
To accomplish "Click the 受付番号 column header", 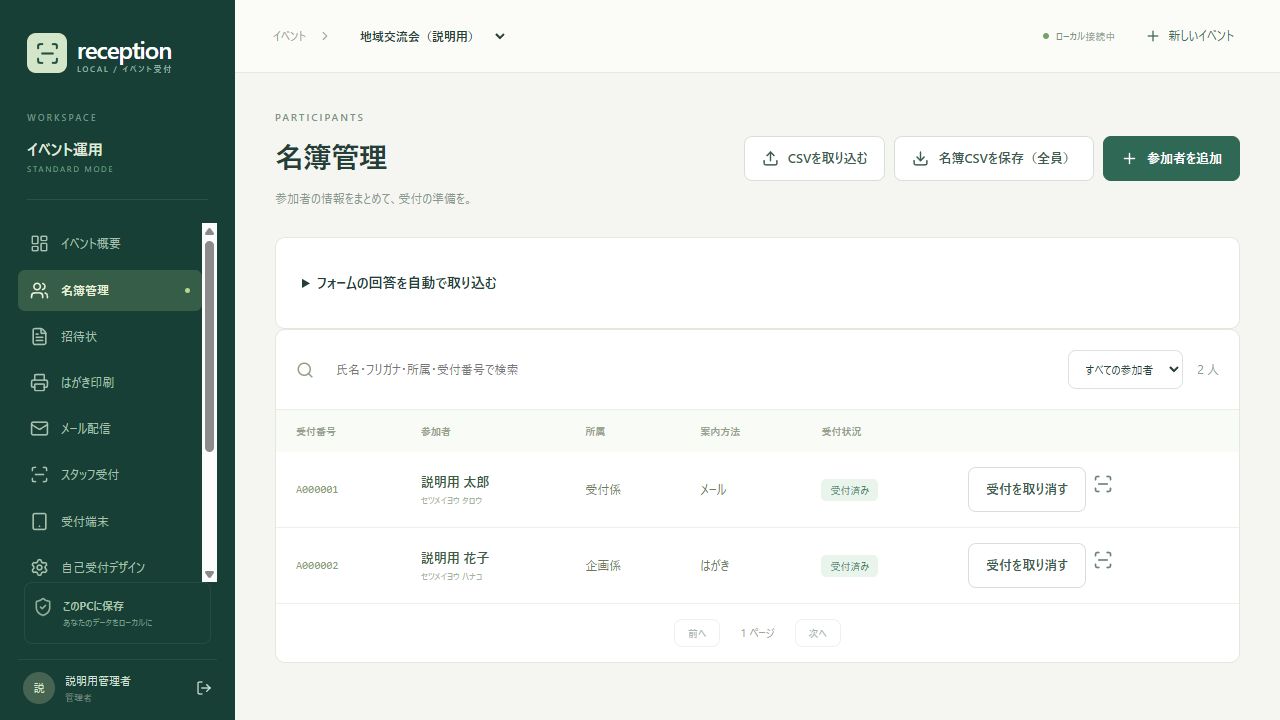I will 316,432.
